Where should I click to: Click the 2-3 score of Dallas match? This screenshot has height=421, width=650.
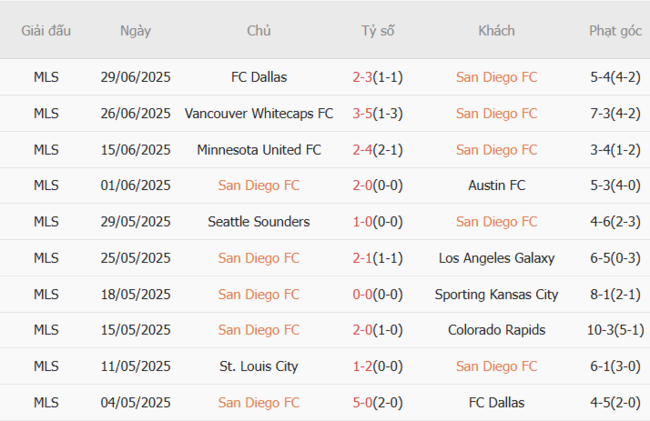362,77
